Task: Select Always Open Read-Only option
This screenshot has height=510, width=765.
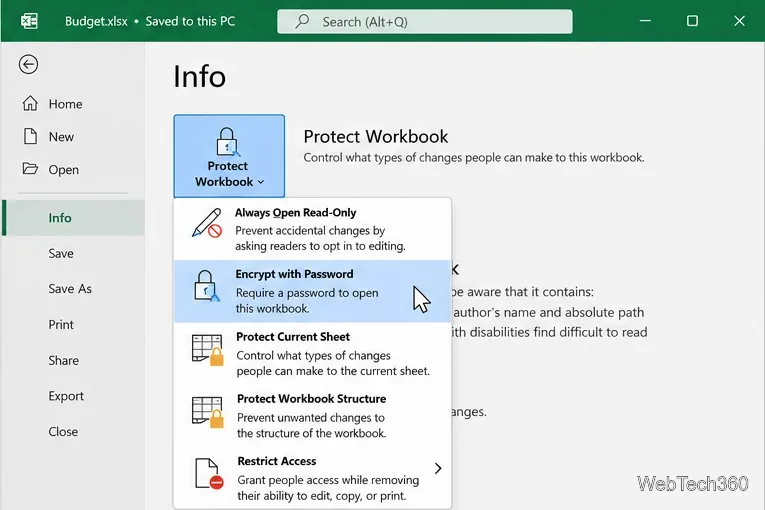Action: click(x=312, y=229)
